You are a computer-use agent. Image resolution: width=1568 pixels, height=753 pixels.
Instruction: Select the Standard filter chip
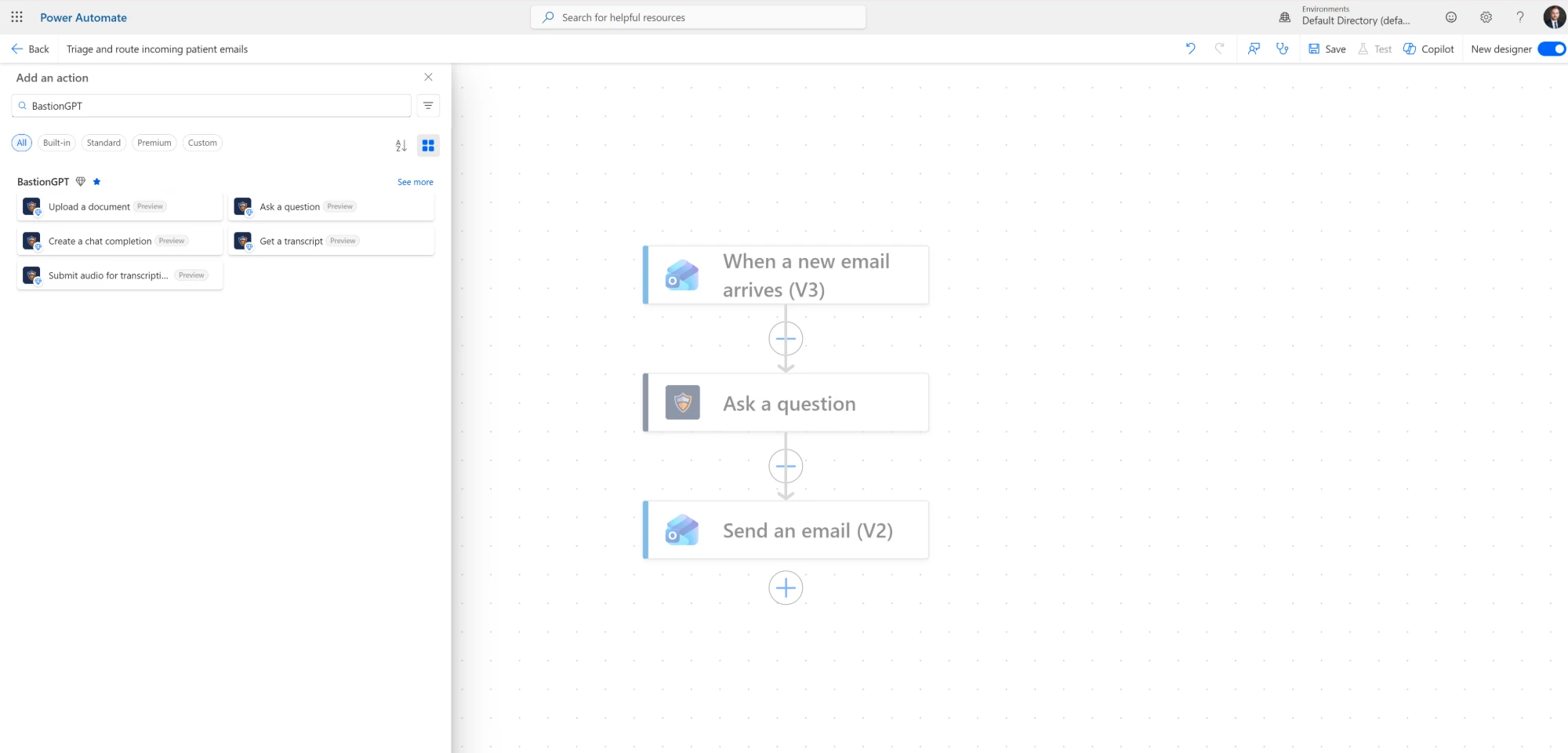click(103, 143)
